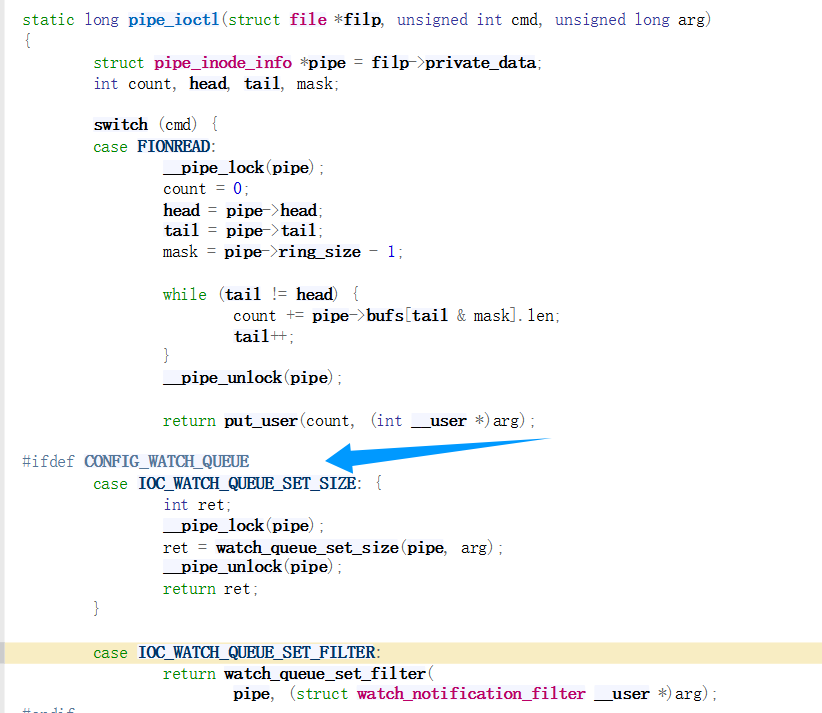Click 'cmd' inside the switch parentheses
Viewport: 822px width, 713px height.
[178, 125]
